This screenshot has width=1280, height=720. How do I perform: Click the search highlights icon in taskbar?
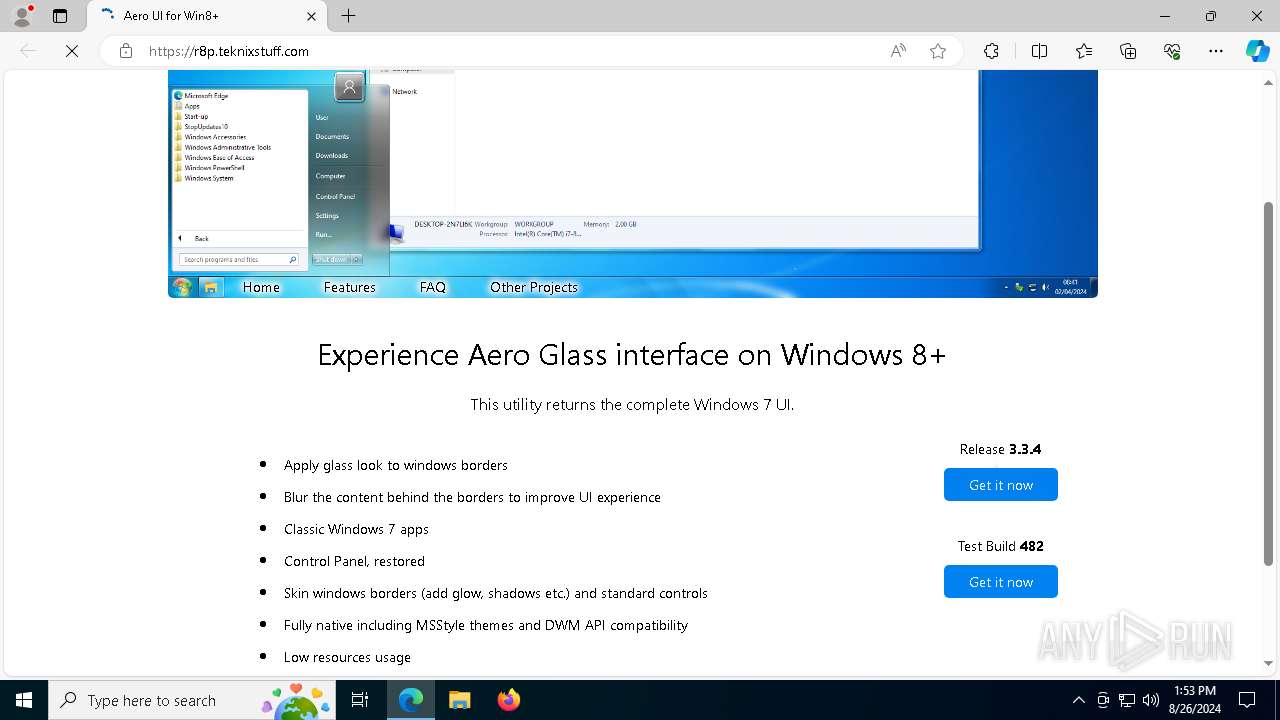[x=296, y=700]
